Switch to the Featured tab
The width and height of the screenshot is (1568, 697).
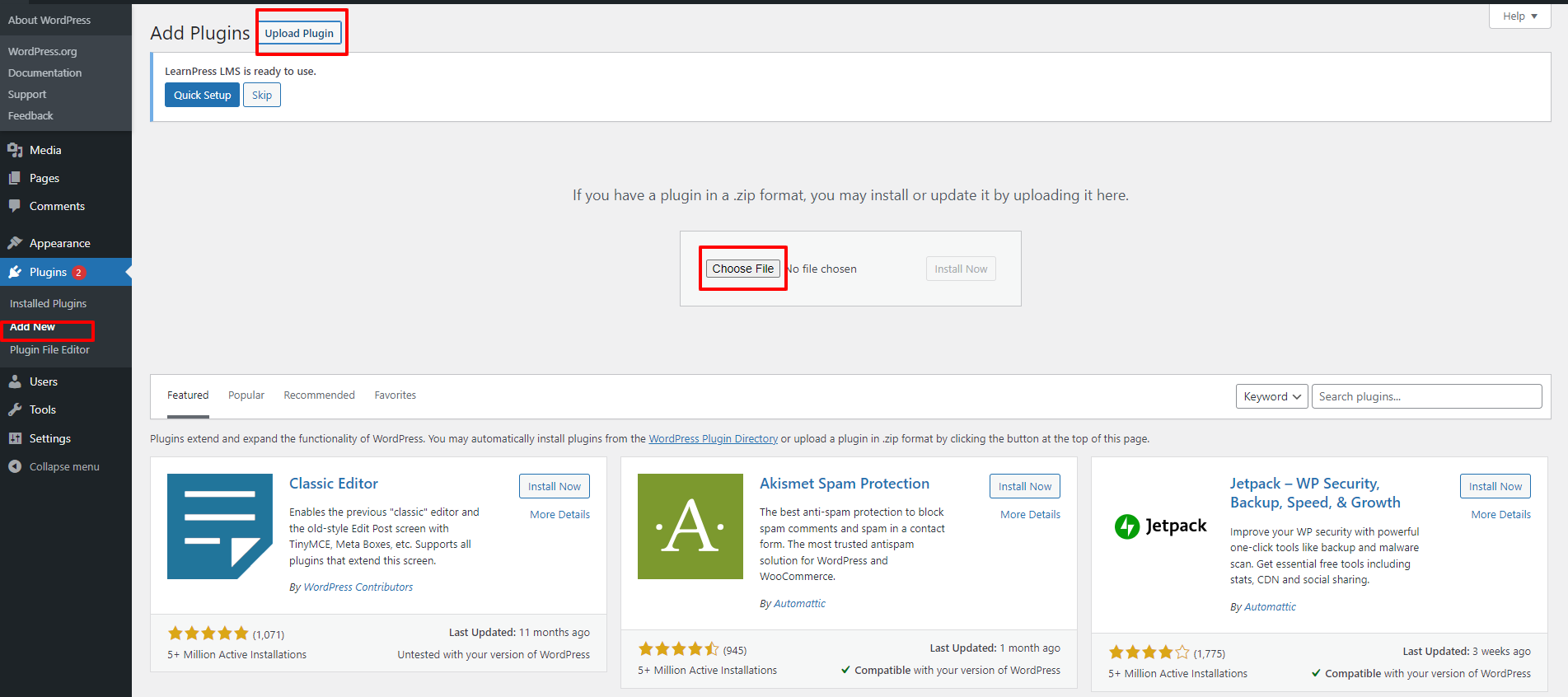tap(188, 395)
